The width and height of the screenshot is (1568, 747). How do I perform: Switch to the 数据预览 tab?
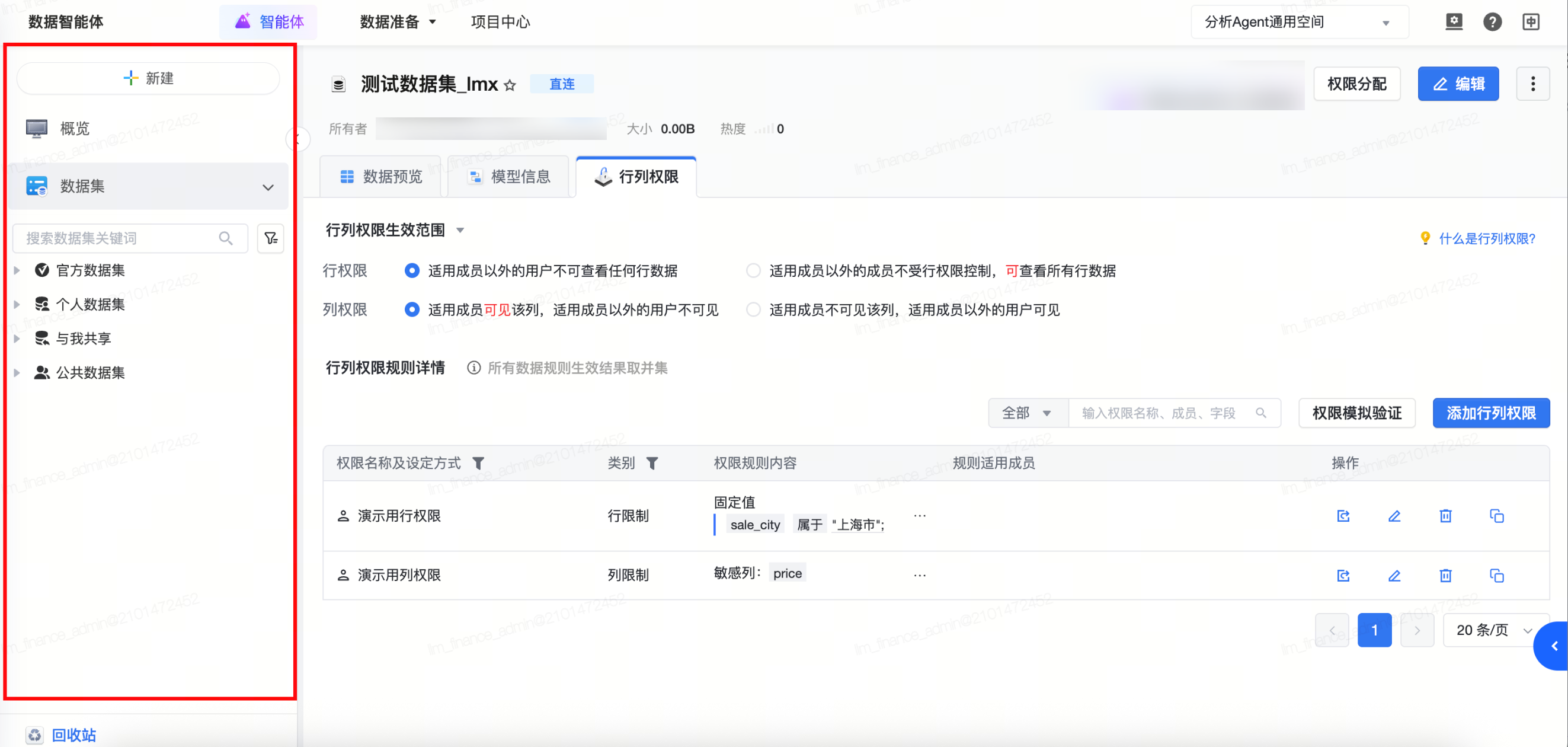pyautogui.click(x=381, y=177)
